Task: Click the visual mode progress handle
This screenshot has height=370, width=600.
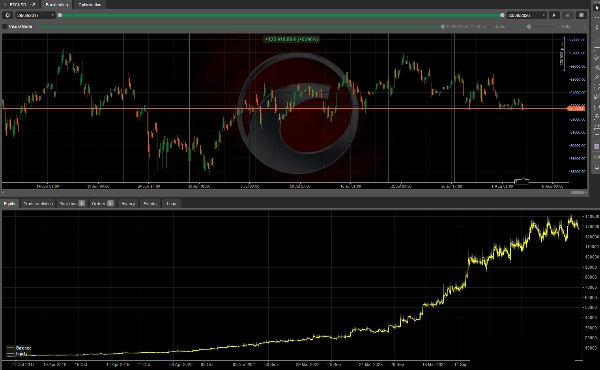Action: 443,27
